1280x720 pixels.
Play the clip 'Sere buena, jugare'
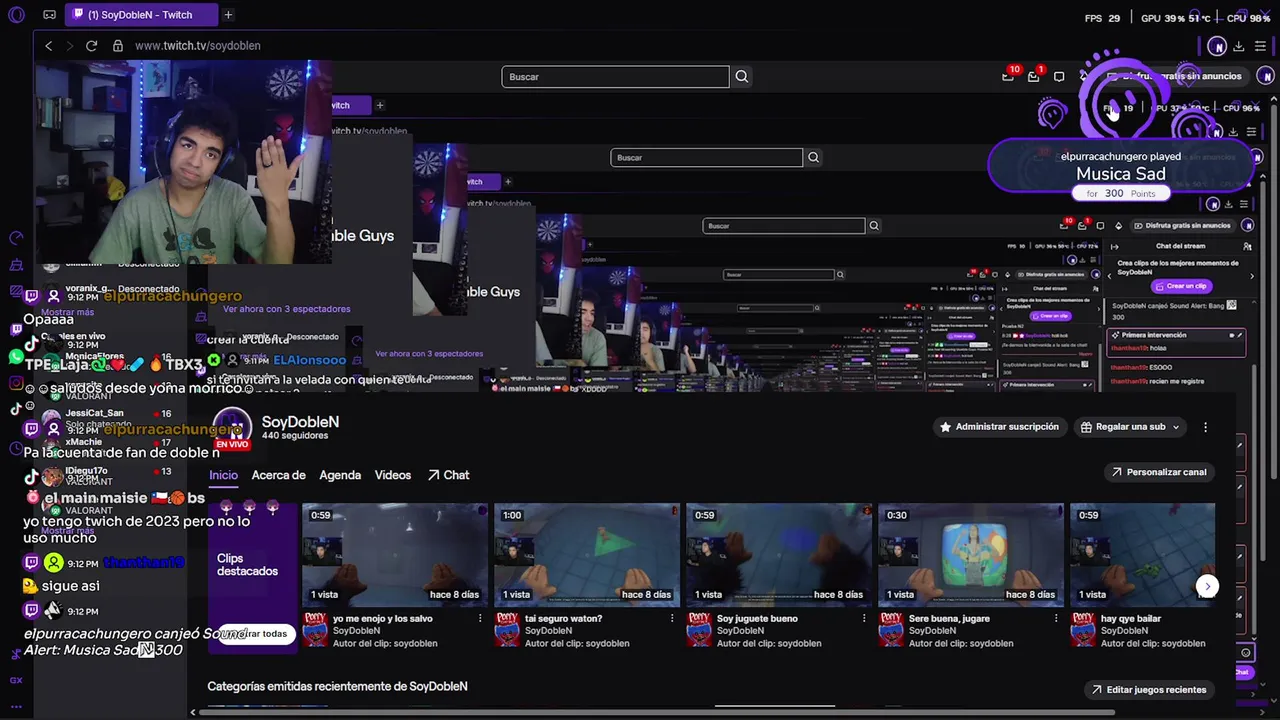(x=971, y=554)
